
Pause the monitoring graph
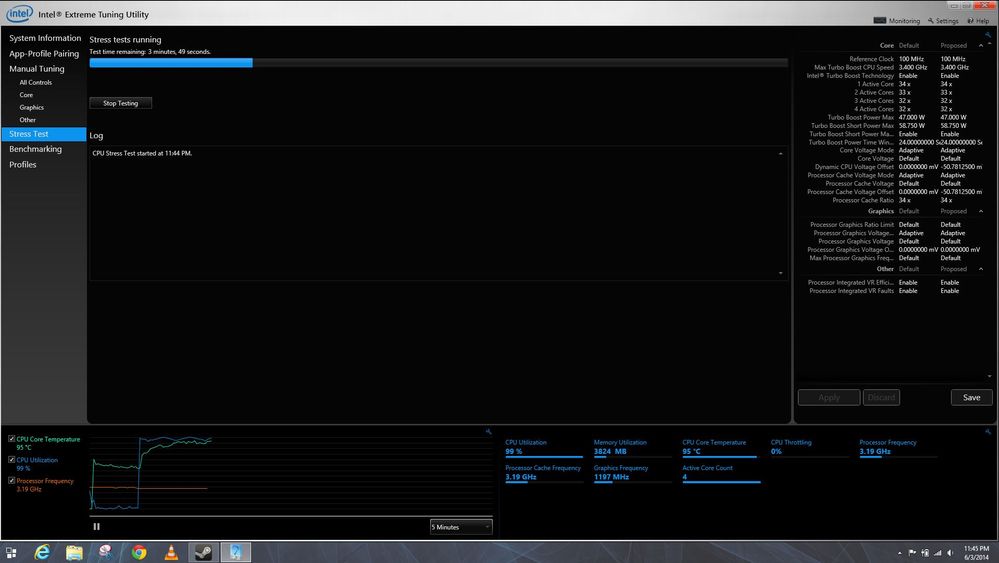click(x=97, y=527)
